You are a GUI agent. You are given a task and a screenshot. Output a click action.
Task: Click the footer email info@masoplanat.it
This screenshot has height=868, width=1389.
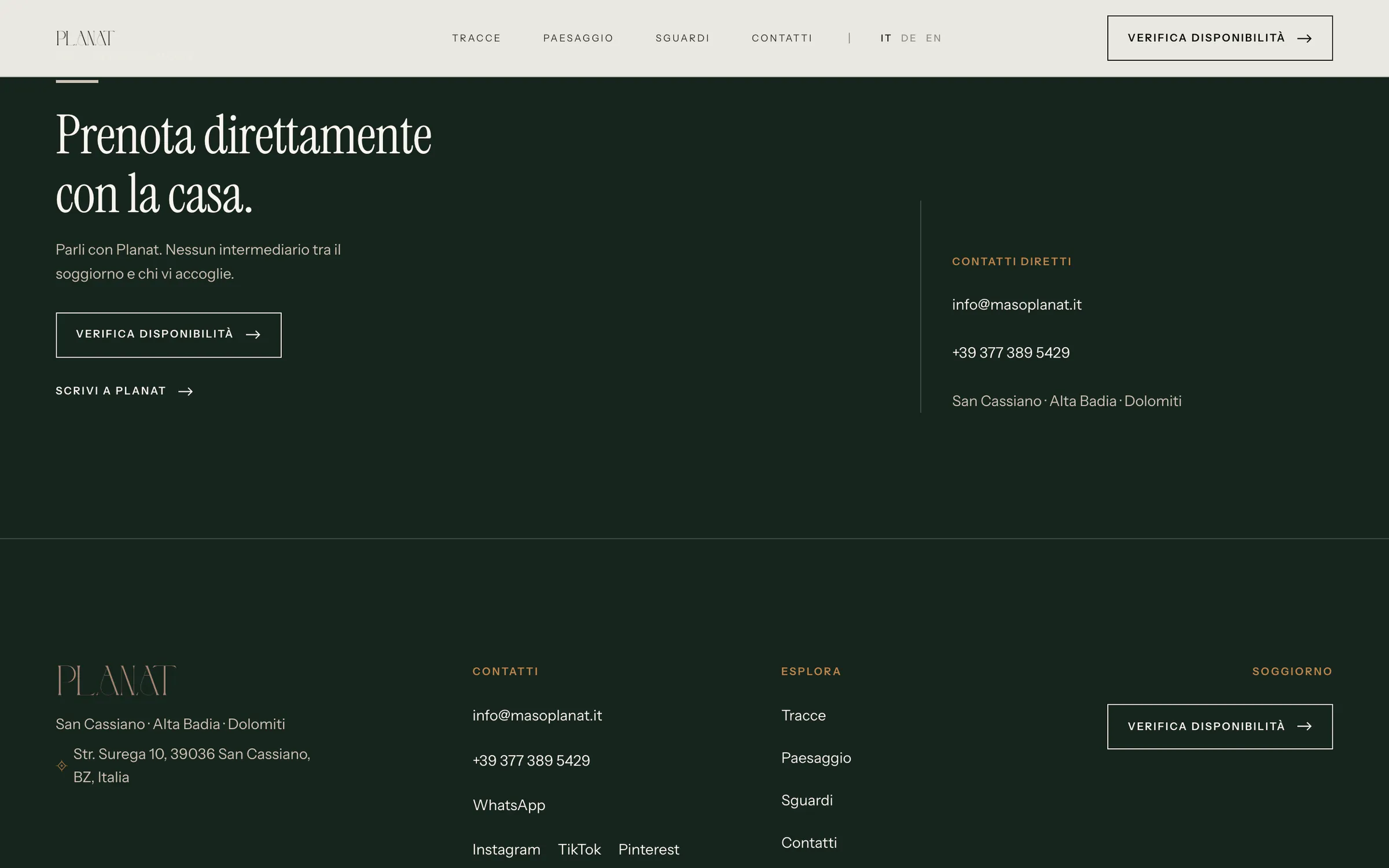pos(537,715)
